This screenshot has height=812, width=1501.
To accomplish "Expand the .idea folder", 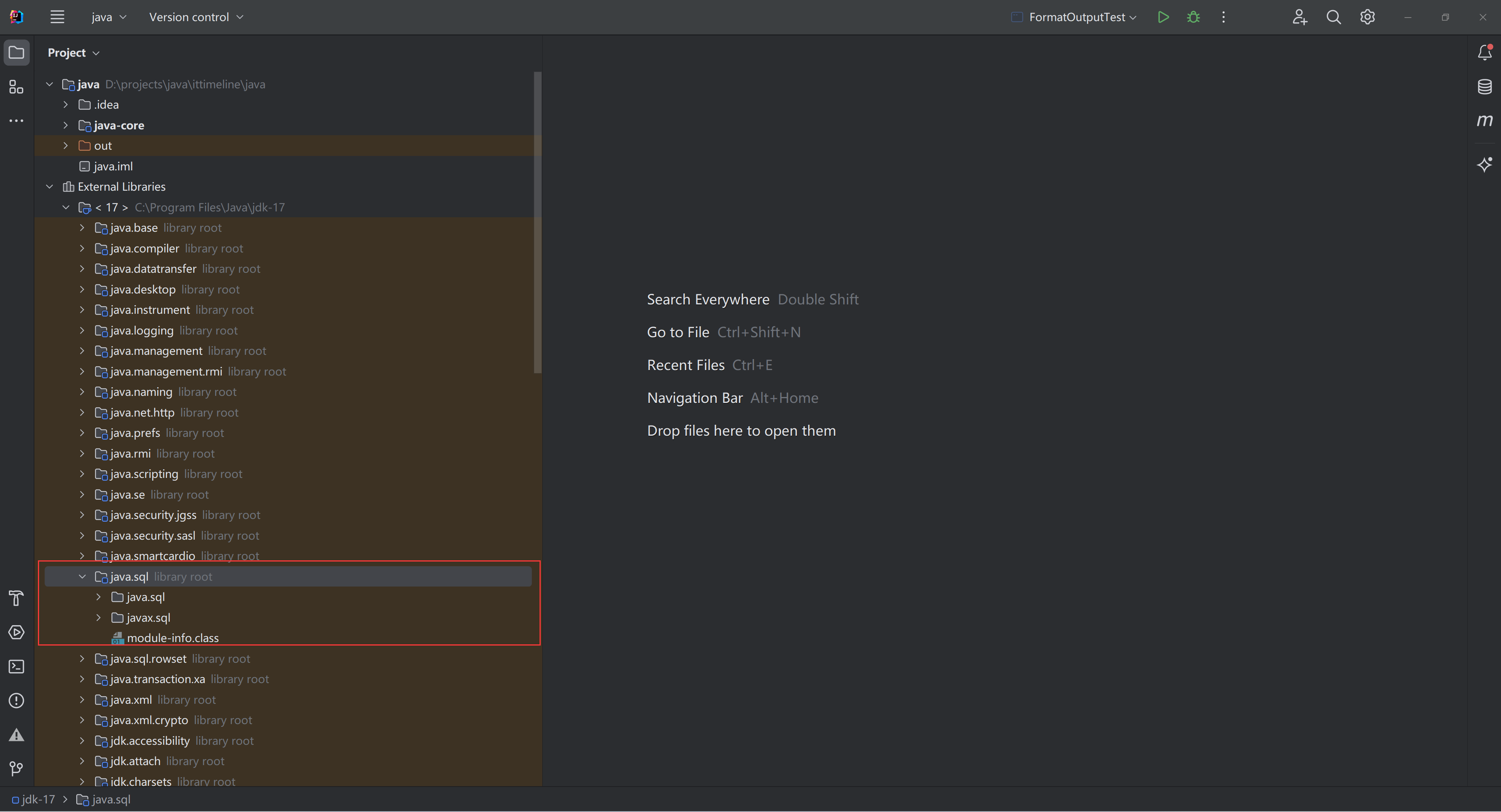I will click(66, 105).
